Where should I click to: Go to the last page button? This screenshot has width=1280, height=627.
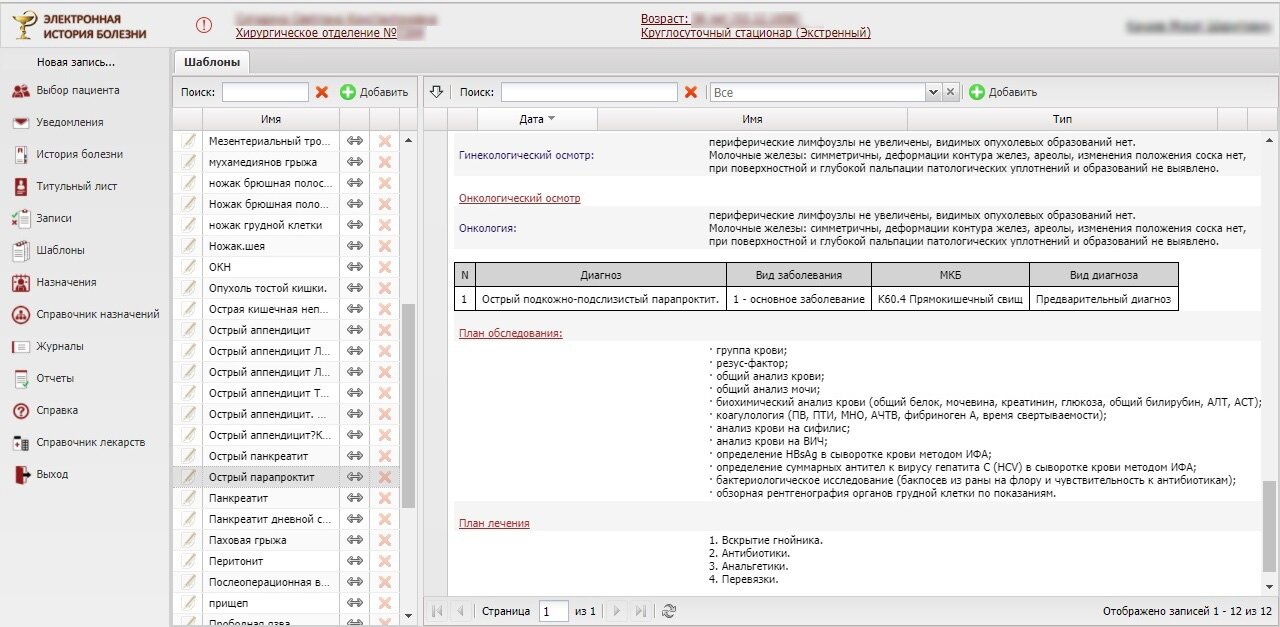641,611
